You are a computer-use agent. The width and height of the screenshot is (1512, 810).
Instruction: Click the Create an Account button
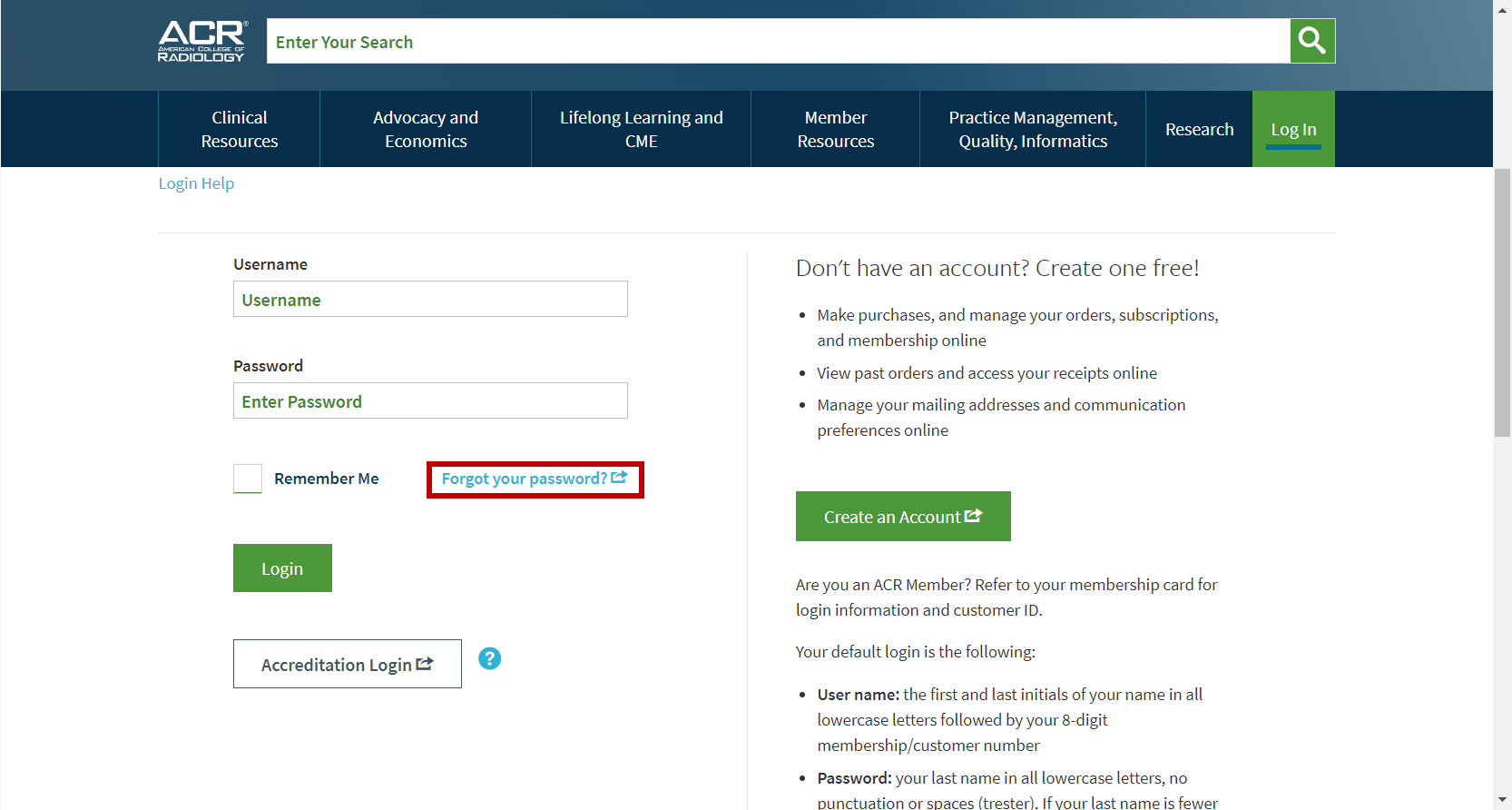(x=903, y=516)
